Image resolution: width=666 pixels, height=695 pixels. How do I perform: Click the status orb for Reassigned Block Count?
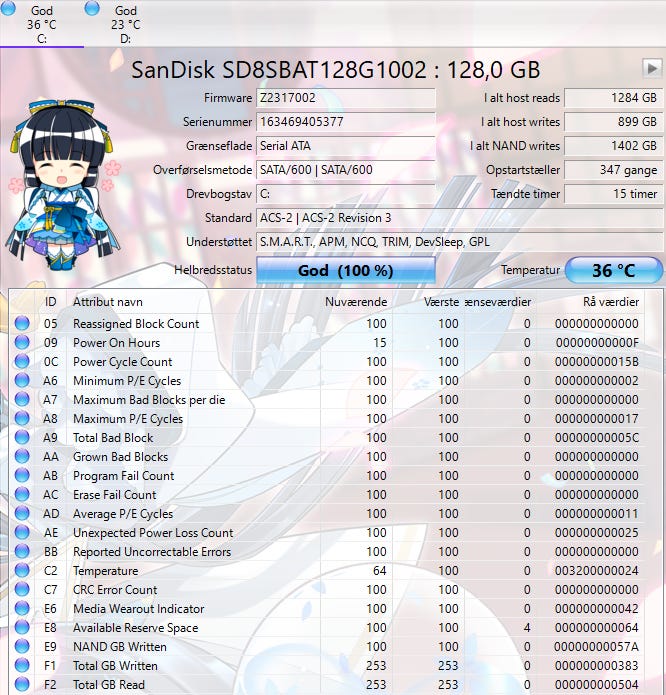click(x=22, y=323)
